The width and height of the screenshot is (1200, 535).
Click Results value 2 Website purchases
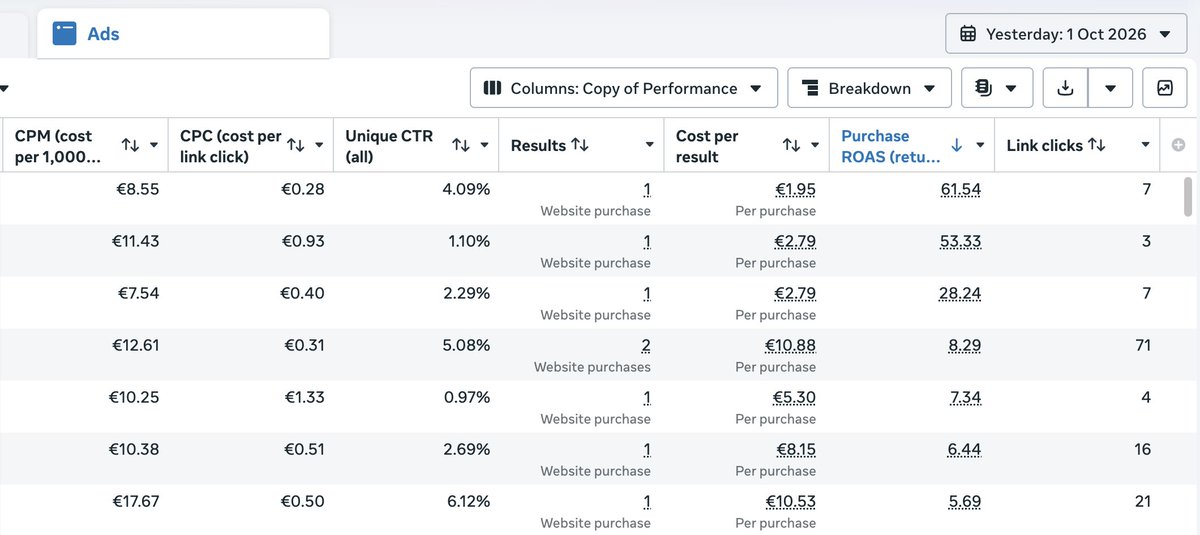(x=646, y=346)
